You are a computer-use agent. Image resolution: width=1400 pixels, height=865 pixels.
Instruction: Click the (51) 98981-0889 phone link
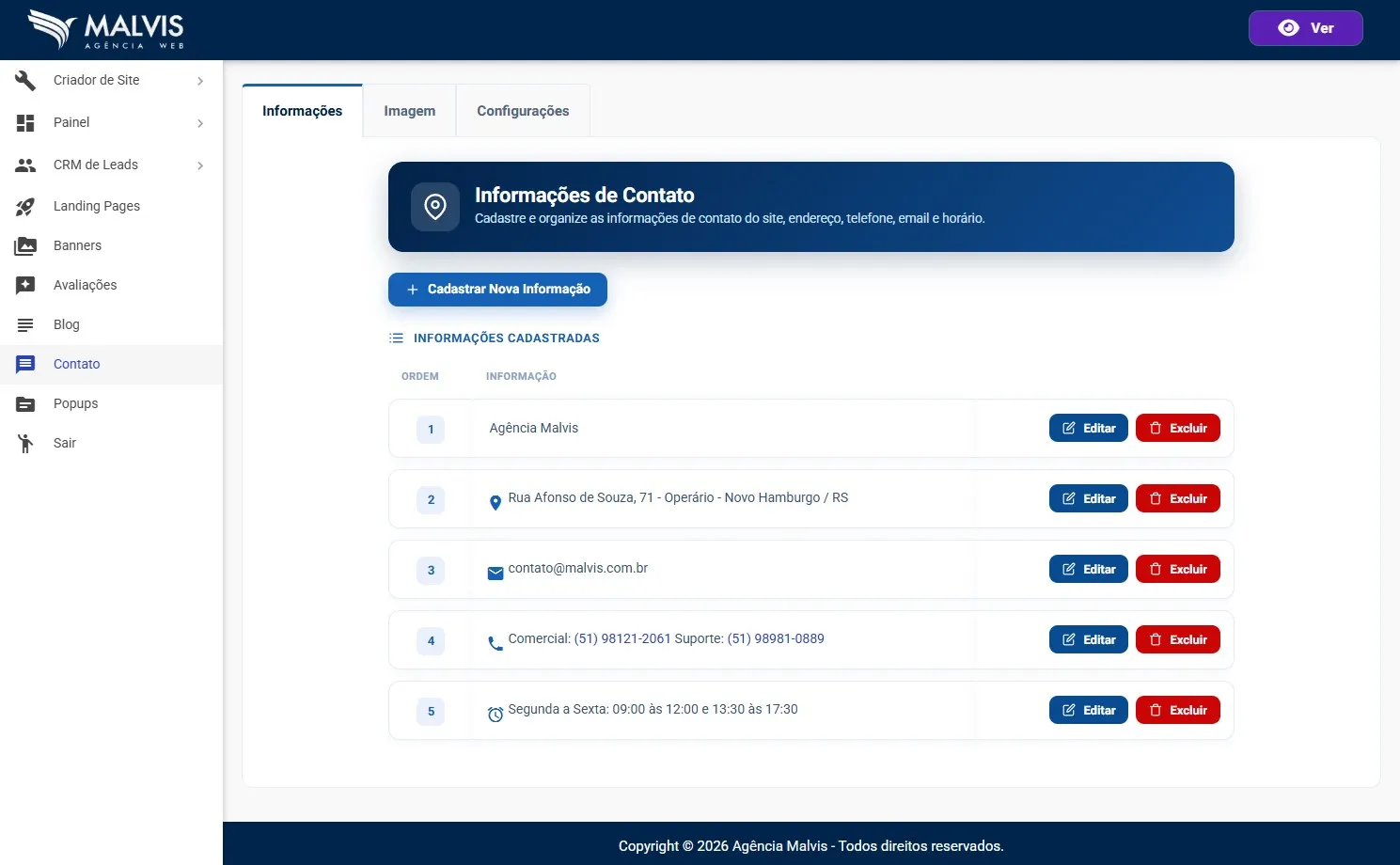coord(776,638)
